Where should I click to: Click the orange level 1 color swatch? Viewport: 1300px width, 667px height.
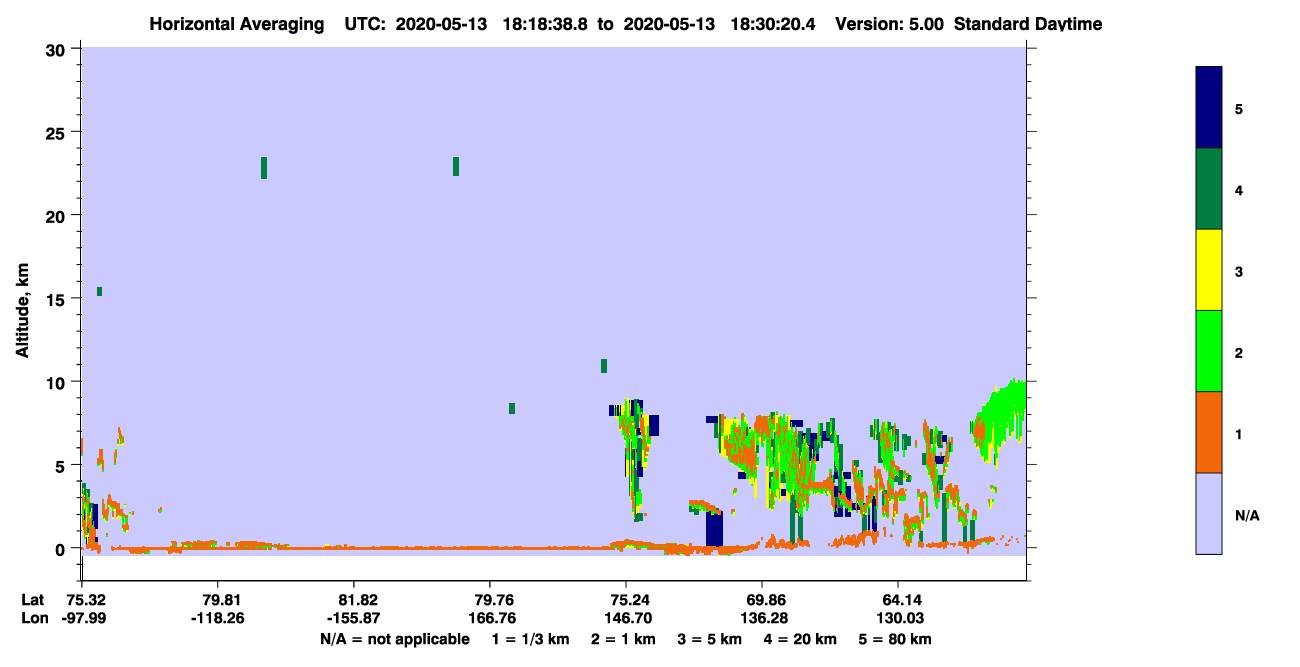click(1209, 432)
